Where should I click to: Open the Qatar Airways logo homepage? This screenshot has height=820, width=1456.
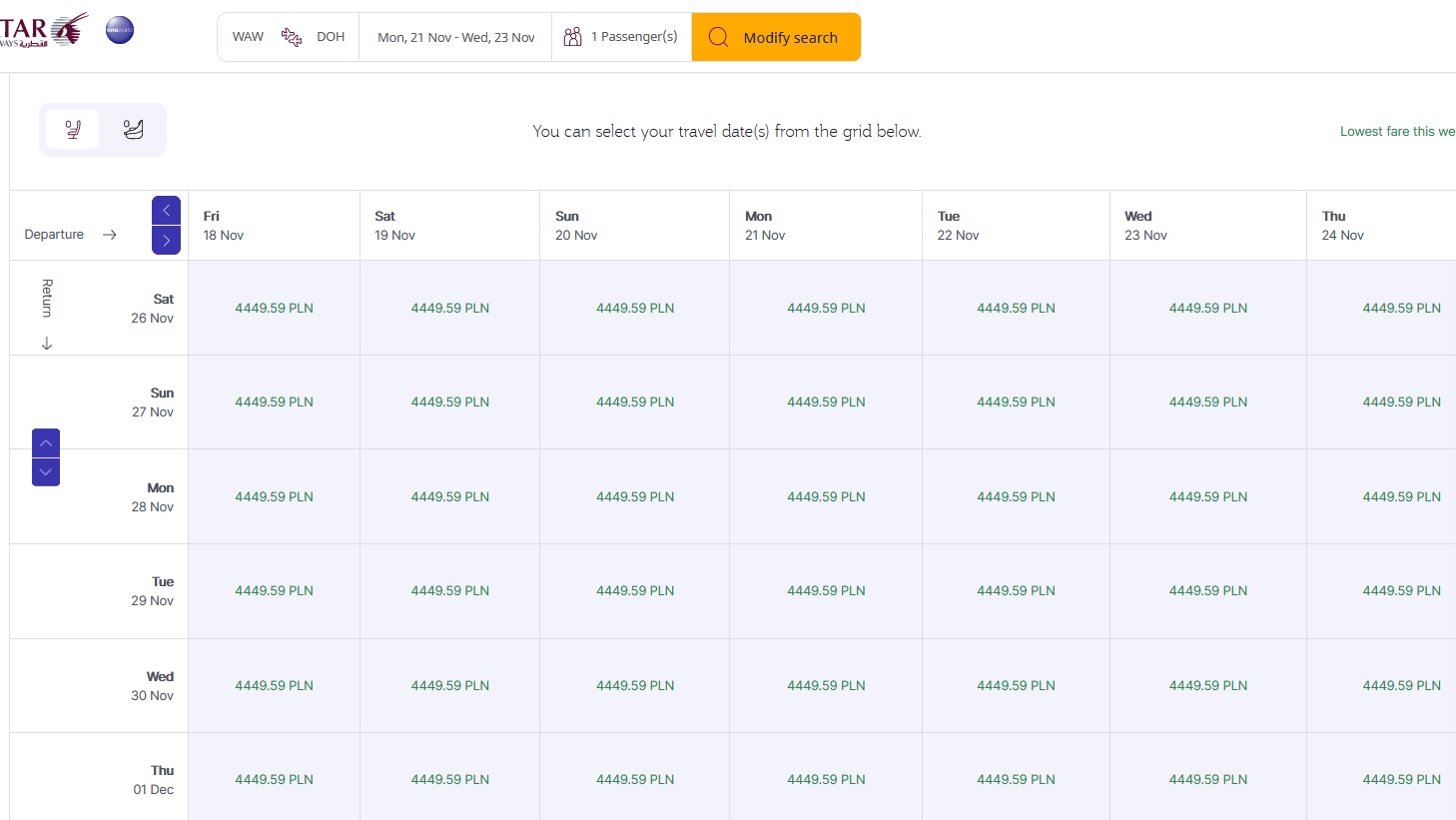(x=44, y=30)
